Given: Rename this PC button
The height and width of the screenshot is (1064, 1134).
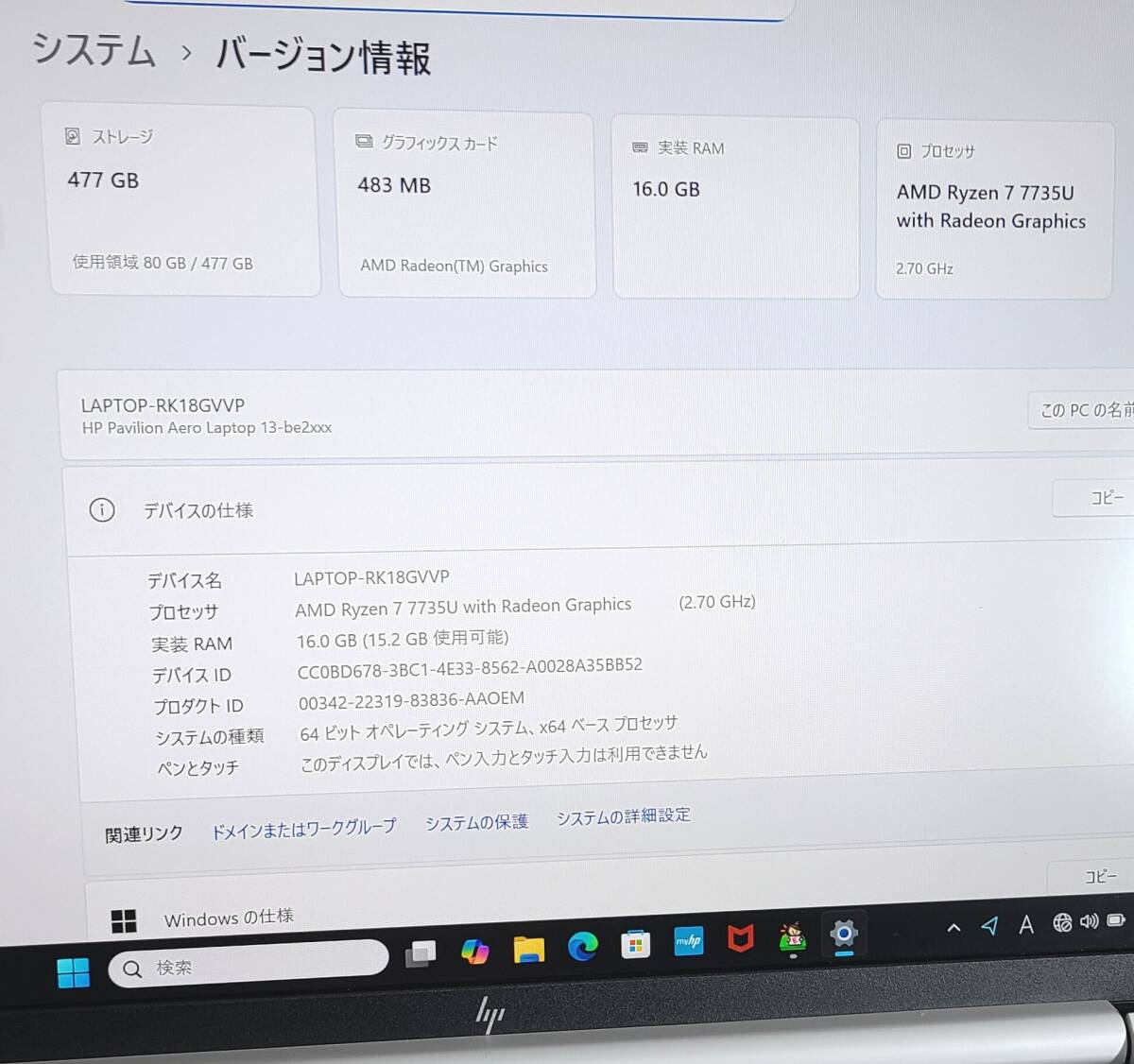Looking at the screenshot, I should coord(1082,410).
